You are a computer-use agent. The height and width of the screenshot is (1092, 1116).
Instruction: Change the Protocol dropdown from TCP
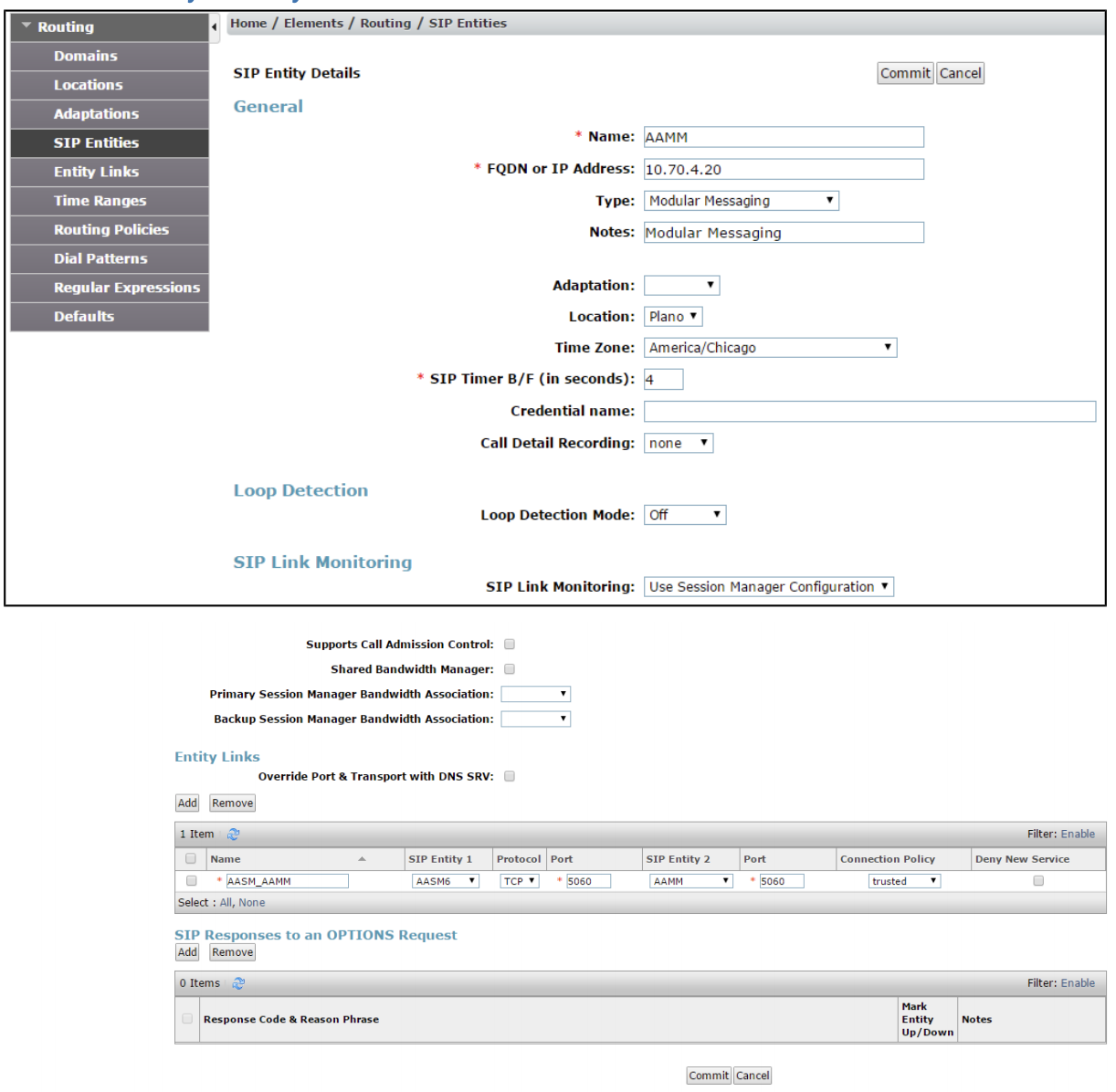click(519, 881)
